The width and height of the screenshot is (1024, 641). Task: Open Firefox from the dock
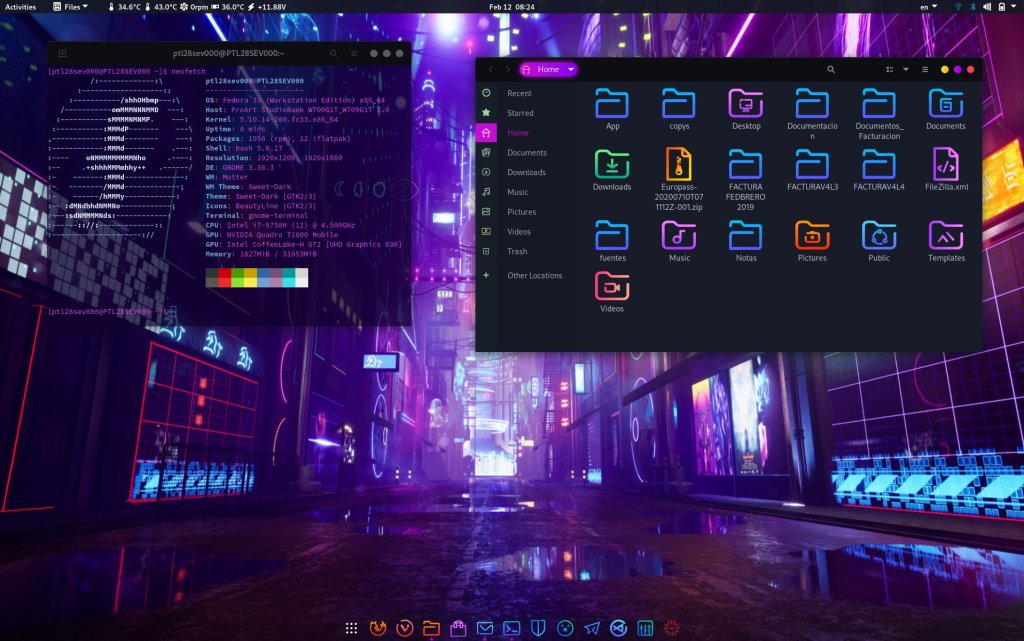coord(378,628)
